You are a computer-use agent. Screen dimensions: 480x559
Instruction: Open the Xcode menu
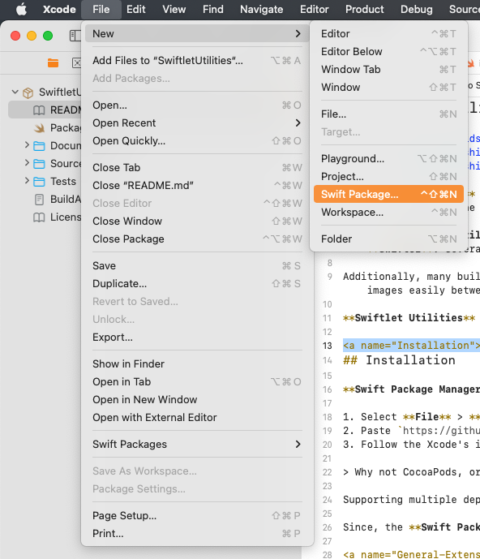tap(59, 9)
